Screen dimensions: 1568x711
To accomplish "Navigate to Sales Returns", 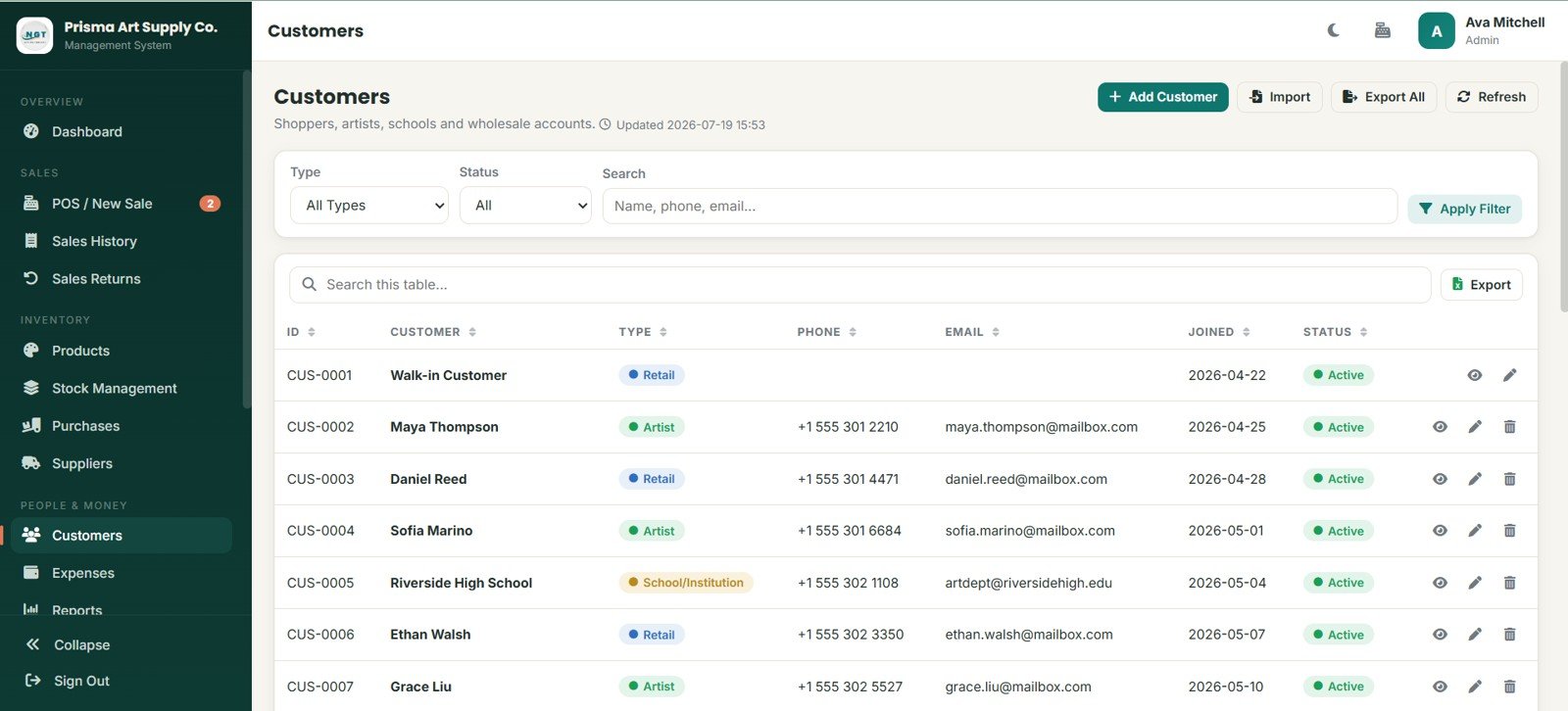I will point(122,279).
